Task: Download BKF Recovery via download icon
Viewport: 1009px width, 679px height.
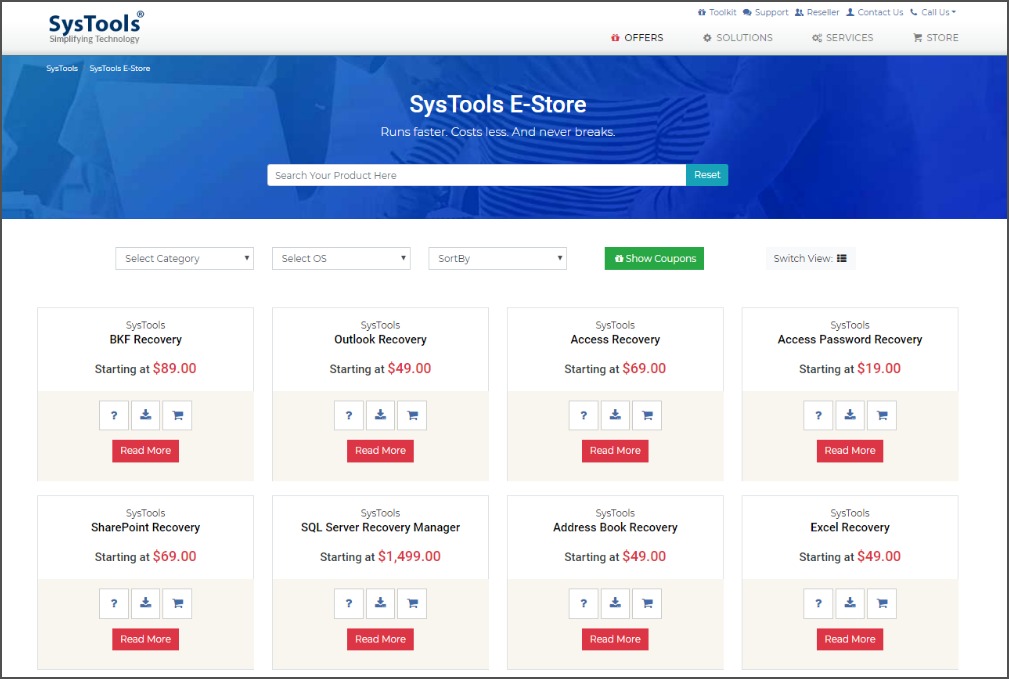Action: (x=145, y=415)
